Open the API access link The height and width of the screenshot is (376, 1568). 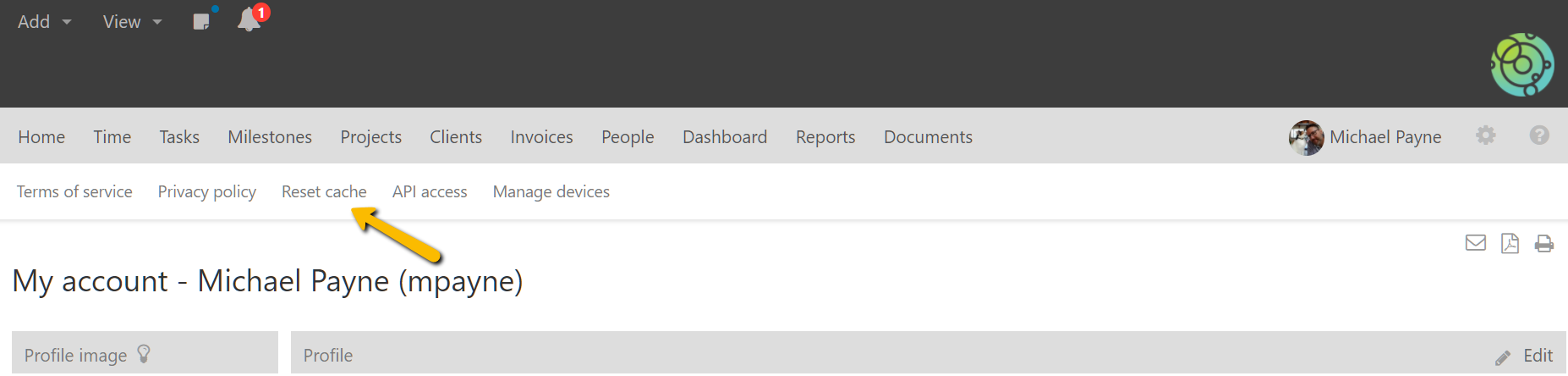tap(430, 192)
